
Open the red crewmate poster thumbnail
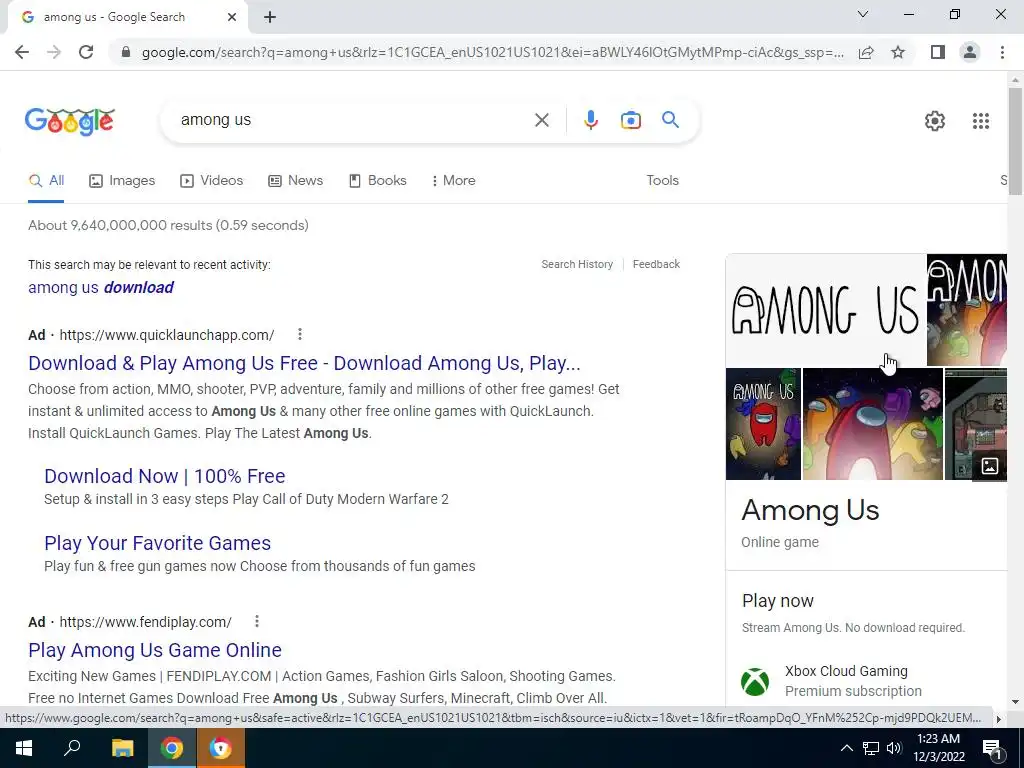pyautogui.click(x=763, y=424)
